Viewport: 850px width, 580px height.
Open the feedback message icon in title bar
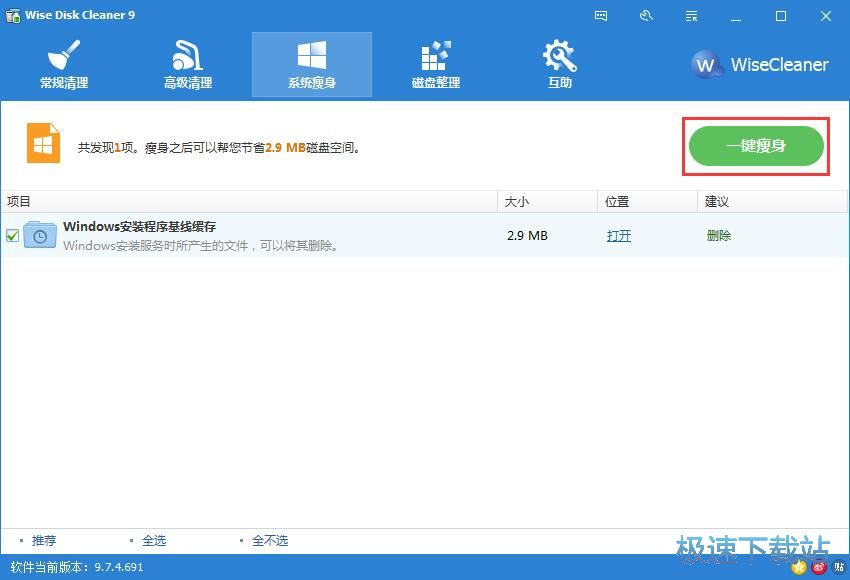point(601,16)
